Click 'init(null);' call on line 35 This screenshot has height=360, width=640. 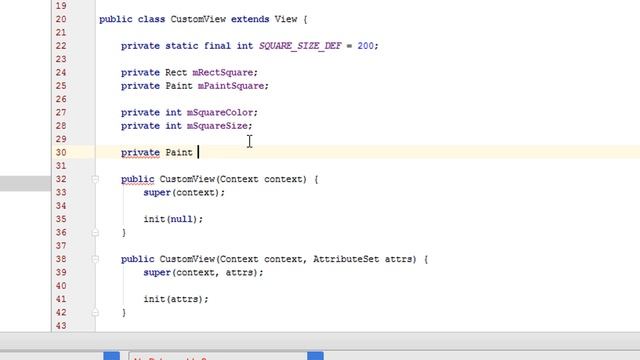pyautogui.click(x=173, y=219)
